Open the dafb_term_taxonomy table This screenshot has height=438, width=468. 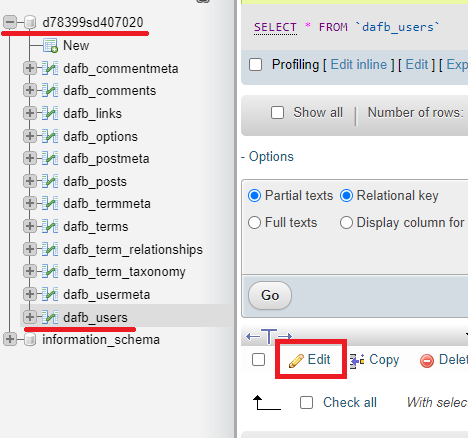(124, 272)
